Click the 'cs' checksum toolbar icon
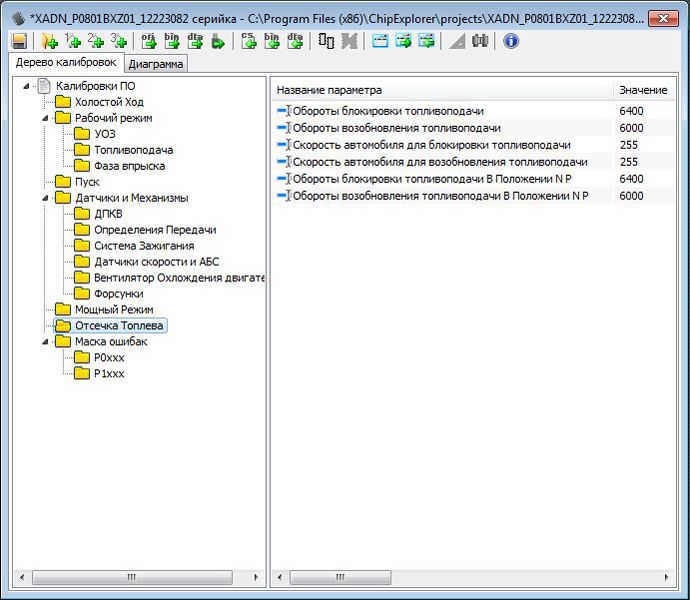This screenshot has height=600, width=690. pyautogui.click(x=247, y=41)
